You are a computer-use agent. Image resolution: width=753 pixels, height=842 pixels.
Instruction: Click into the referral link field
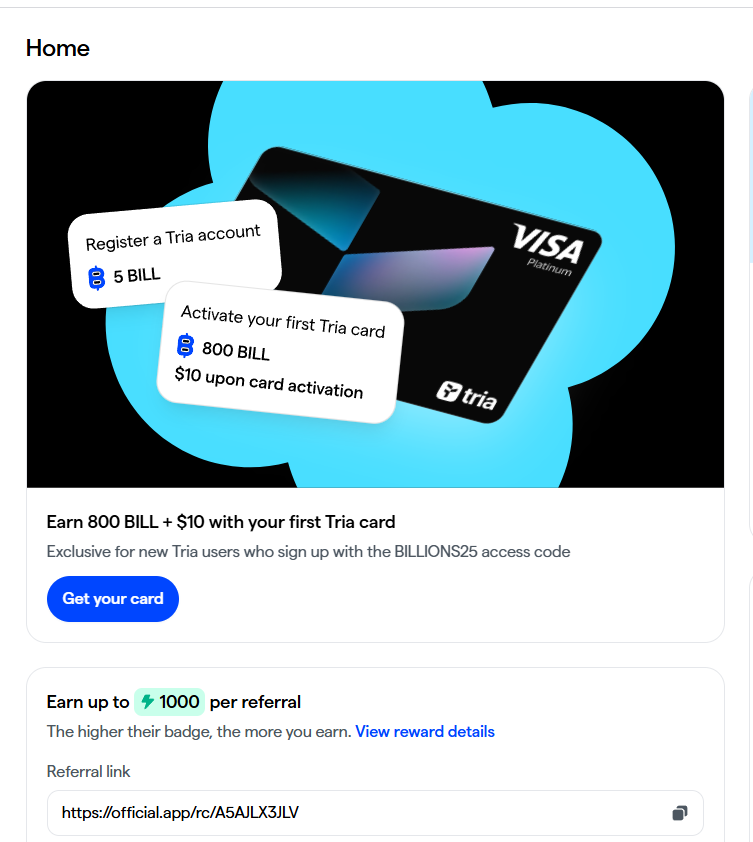(375, 812)
